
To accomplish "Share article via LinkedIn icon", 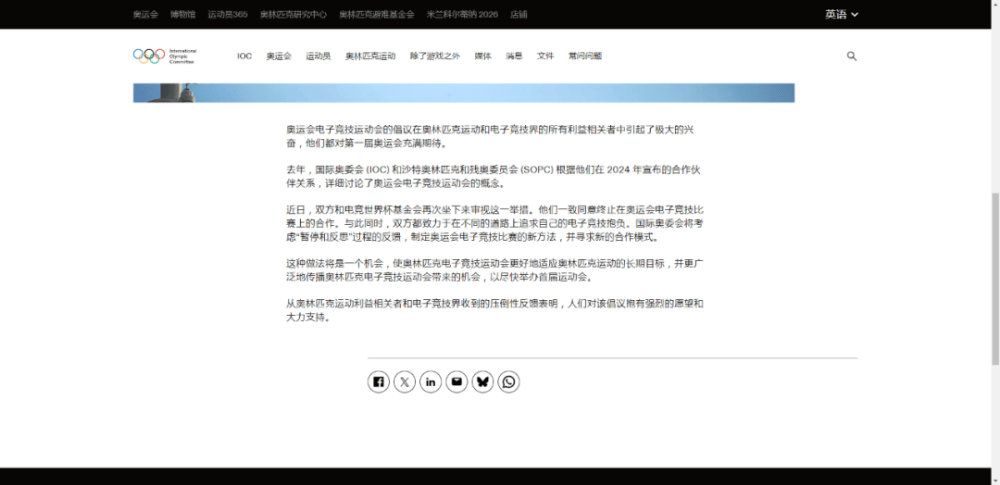I will click(x=430, y=382).
